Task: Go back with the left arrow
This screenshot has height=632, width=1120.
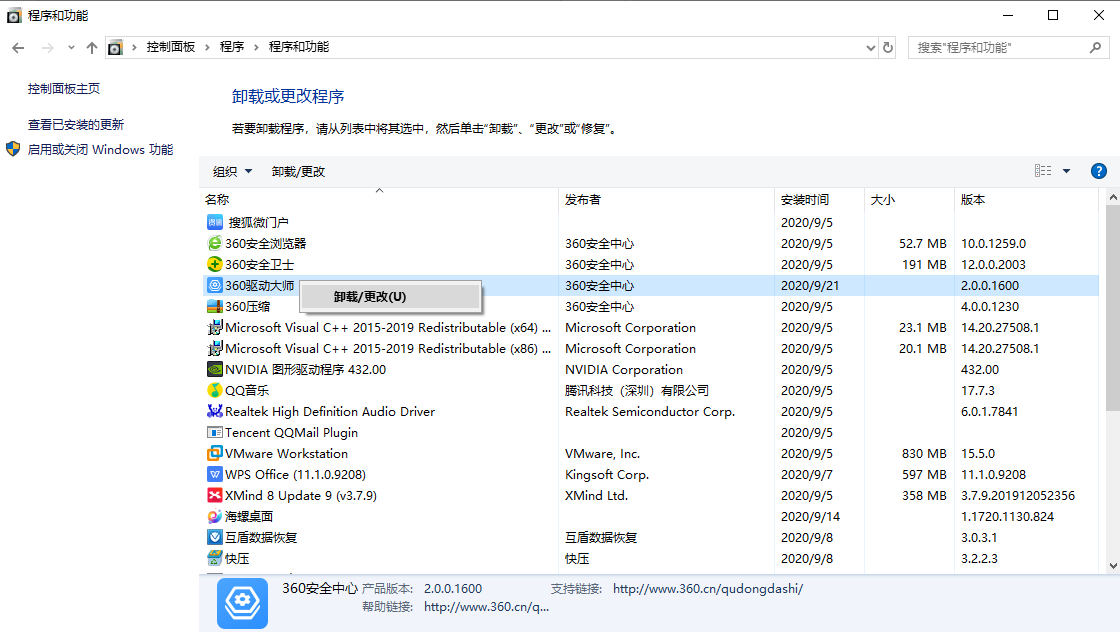Action: point(19,48)
